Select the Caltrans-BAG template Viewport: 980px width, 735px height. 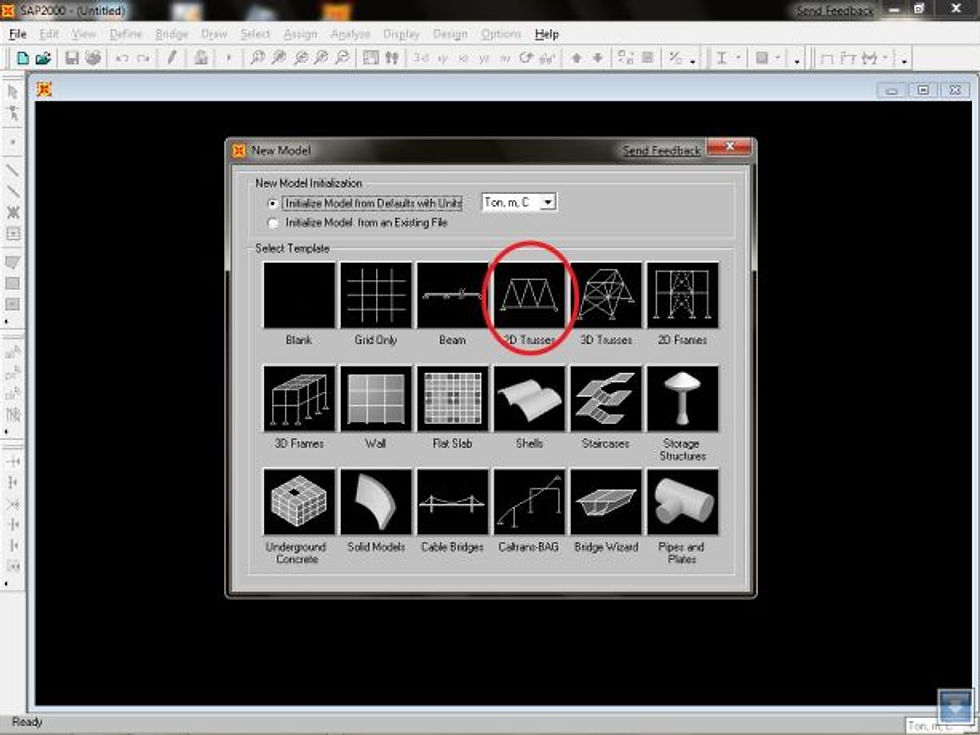click(x=529, y=502)
